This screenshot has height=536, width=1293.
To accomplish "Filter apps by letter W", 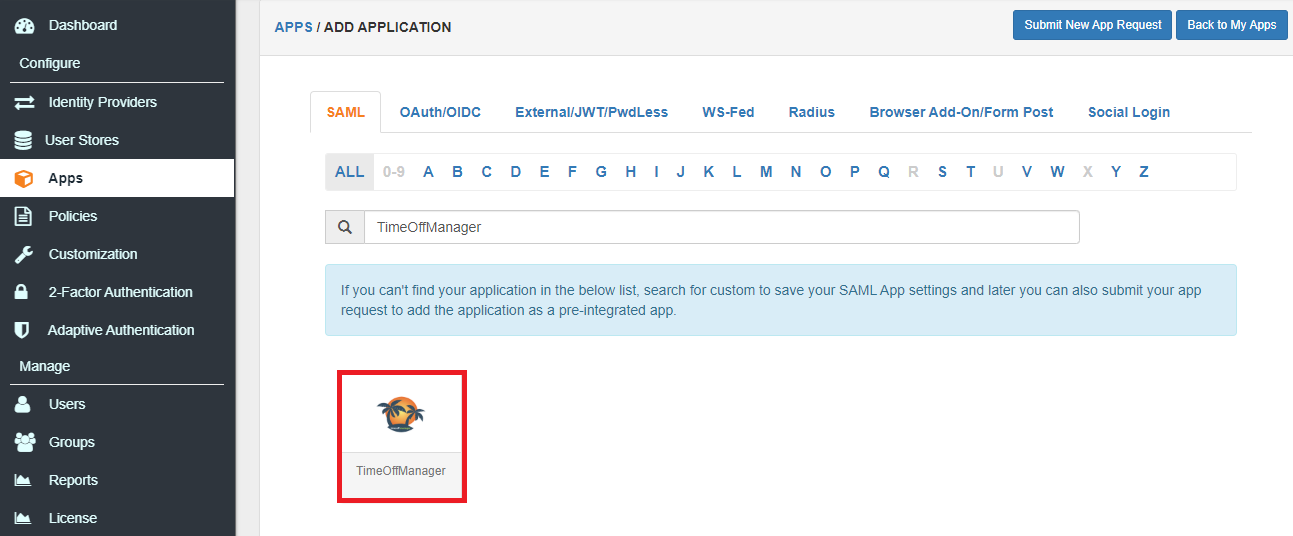I will [x=1057, y=172].
